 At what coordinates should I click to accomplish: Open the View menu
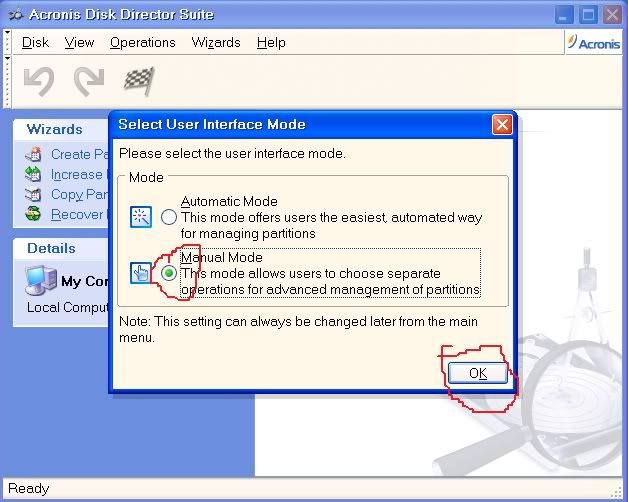(x=79, y=42)
